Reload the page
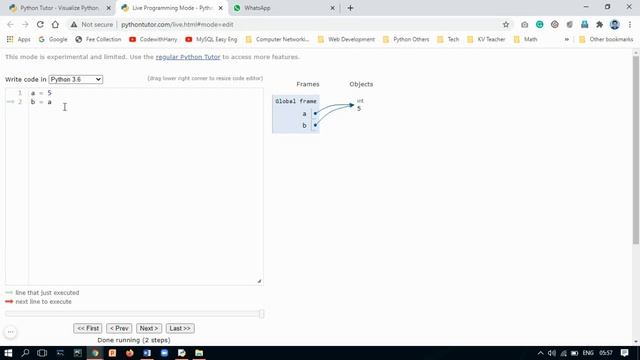The height and width of the screenshot is (360, 640). coord(40,24)
